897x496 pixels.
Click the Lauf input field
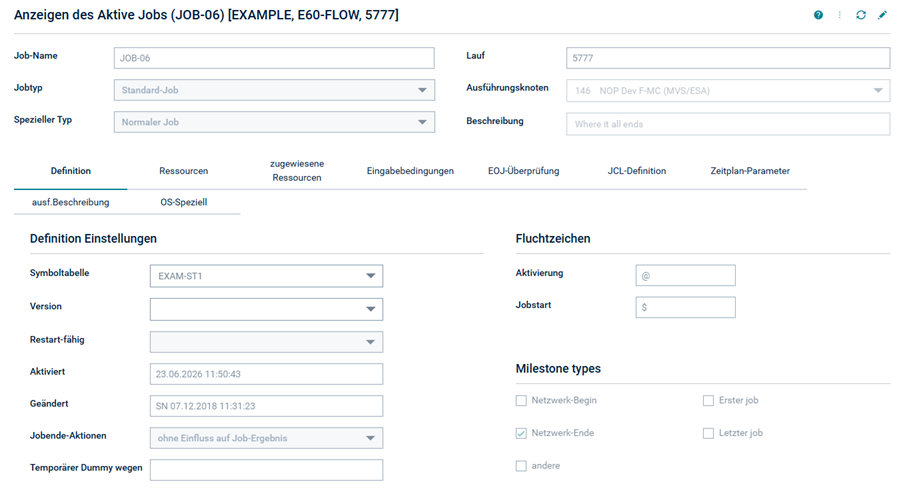tap(728, 58)
